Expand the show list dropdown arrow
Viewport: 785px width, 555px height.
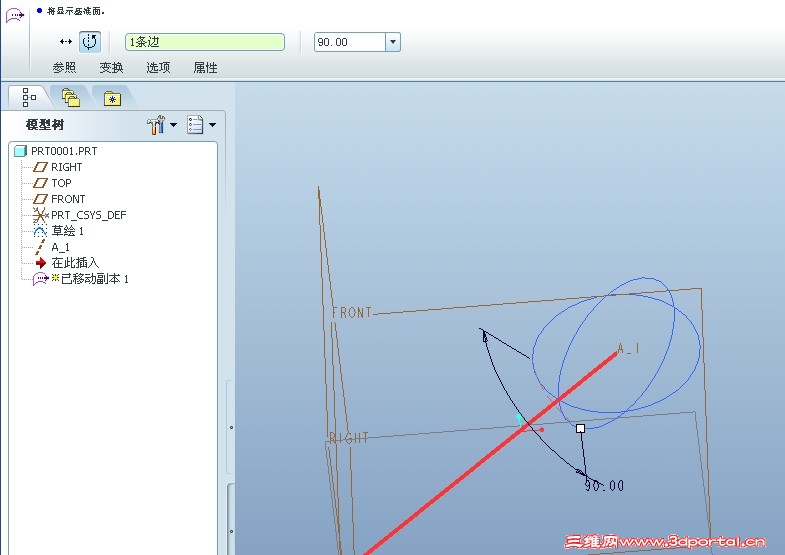pos(213,125)
